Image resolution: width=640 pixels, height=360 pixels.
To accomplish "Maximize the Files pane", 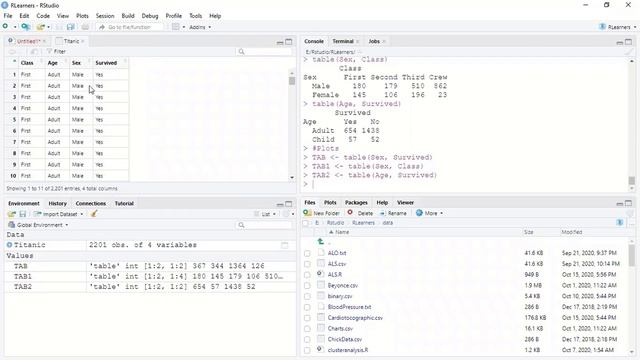I will pyautogui.click(x=629, y=203).
